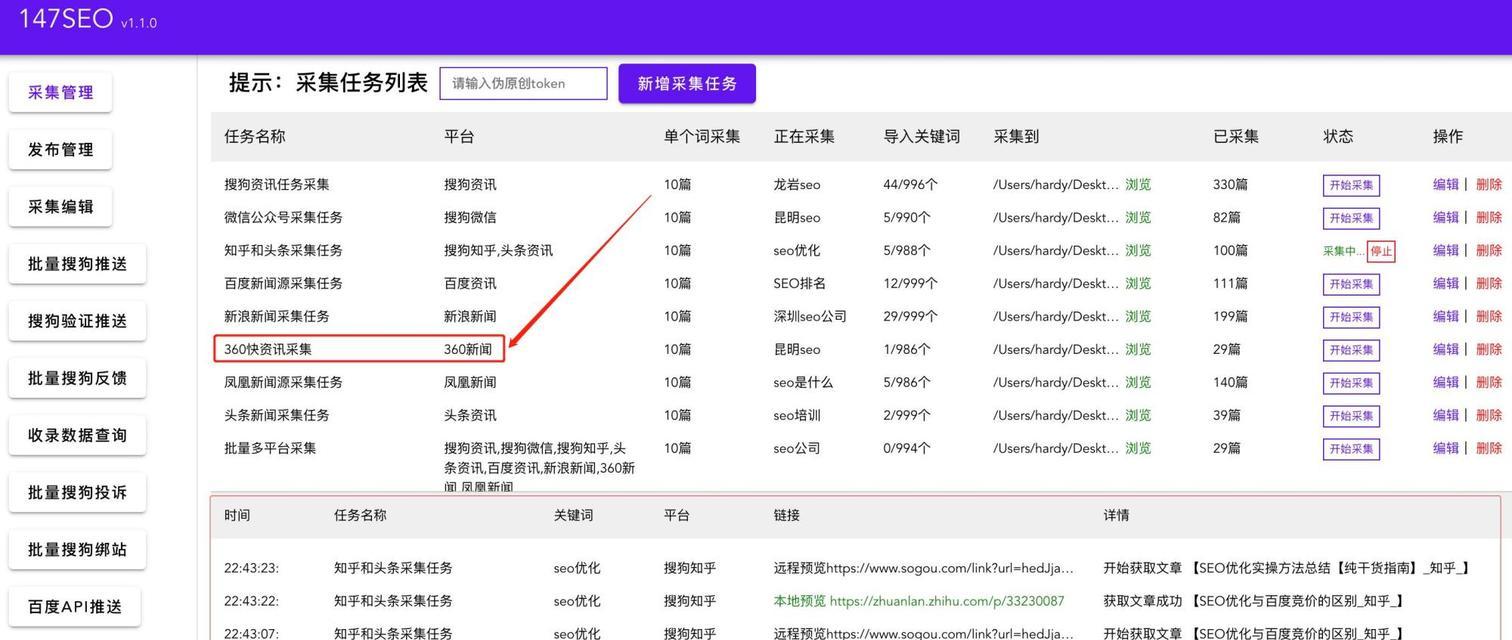Image resolution: width=1512 pixels, height=640 pixels.
Task: Delete the 批量多平台采集 task
Action: tap(1489, 448)
